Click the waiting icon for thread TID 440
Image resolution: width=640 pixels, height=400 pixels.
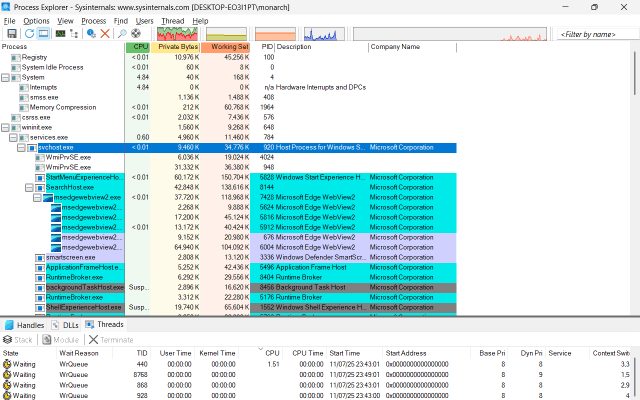tap(7, 364)
